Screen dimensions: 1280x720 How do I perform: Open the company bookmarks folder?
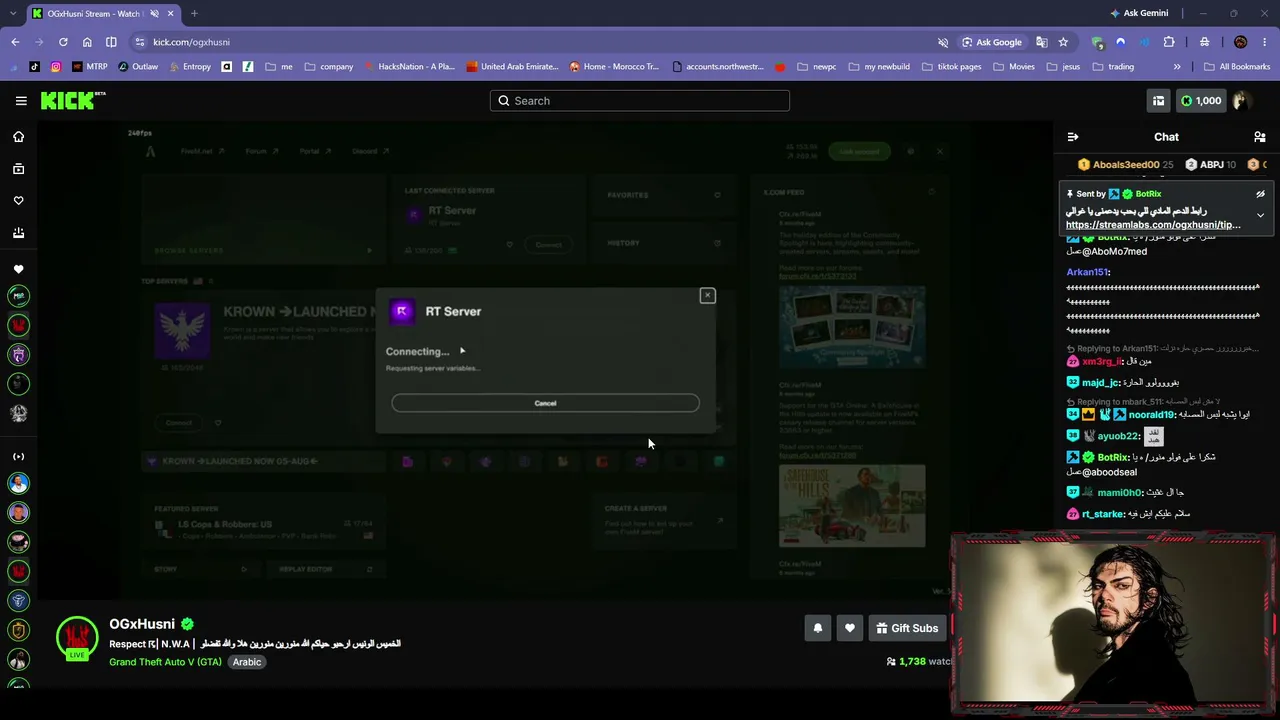point(329,67)
